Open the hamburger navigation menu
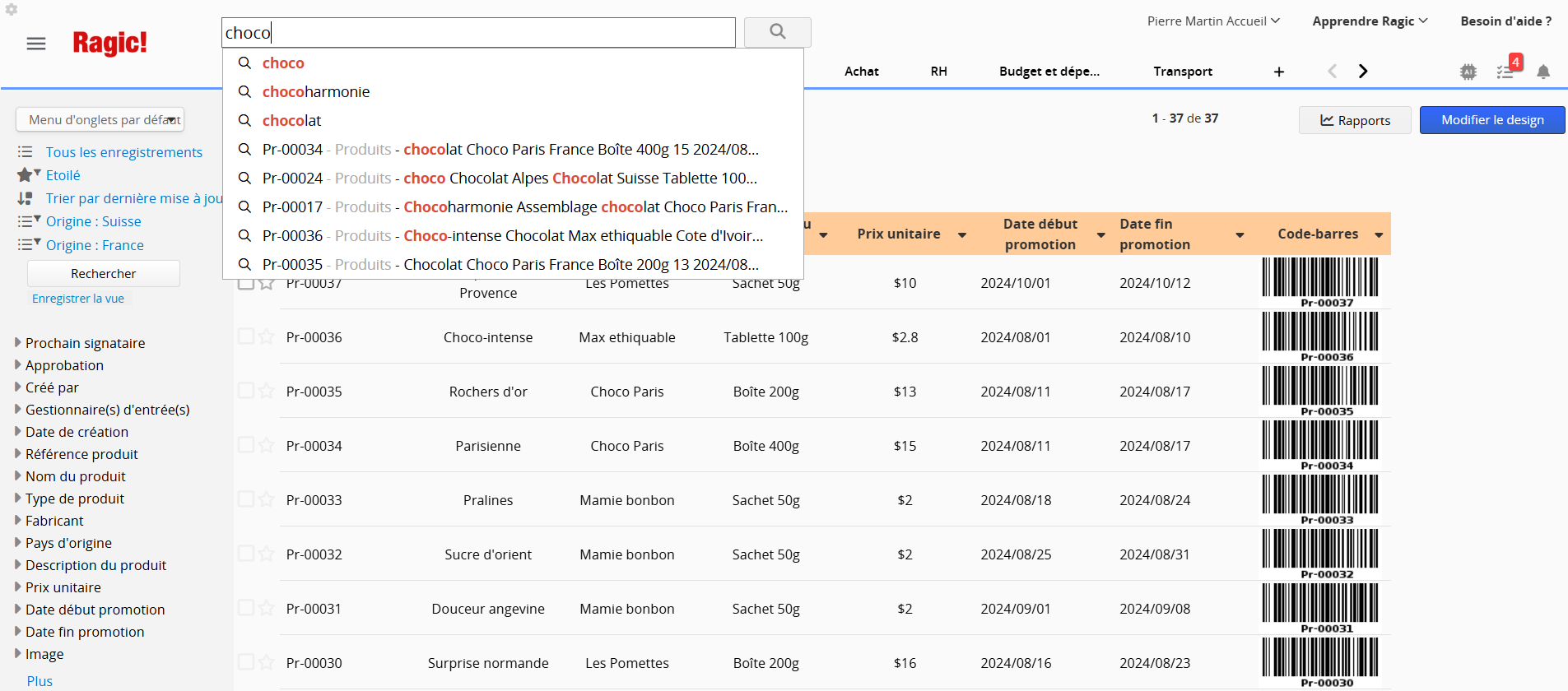The width and height of the screenshot is (1568, 691). (x=36, y=44)
